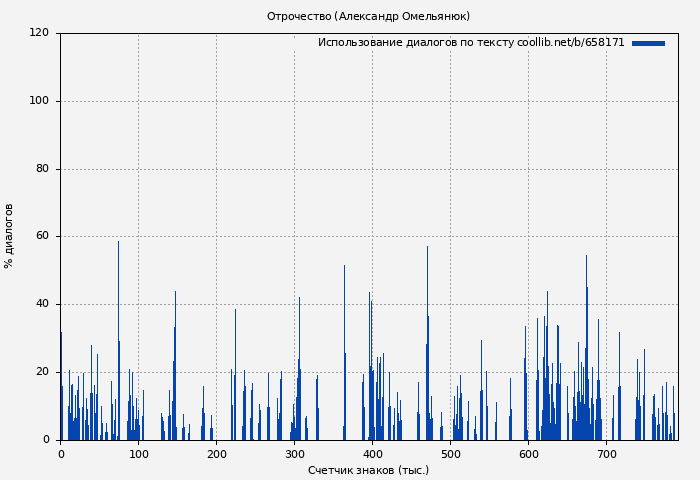Viewport: 700px width, 480px height.
Task: Click the 120 tick label on y-axis
Action: pyautogui.click(x=39, y=33)
